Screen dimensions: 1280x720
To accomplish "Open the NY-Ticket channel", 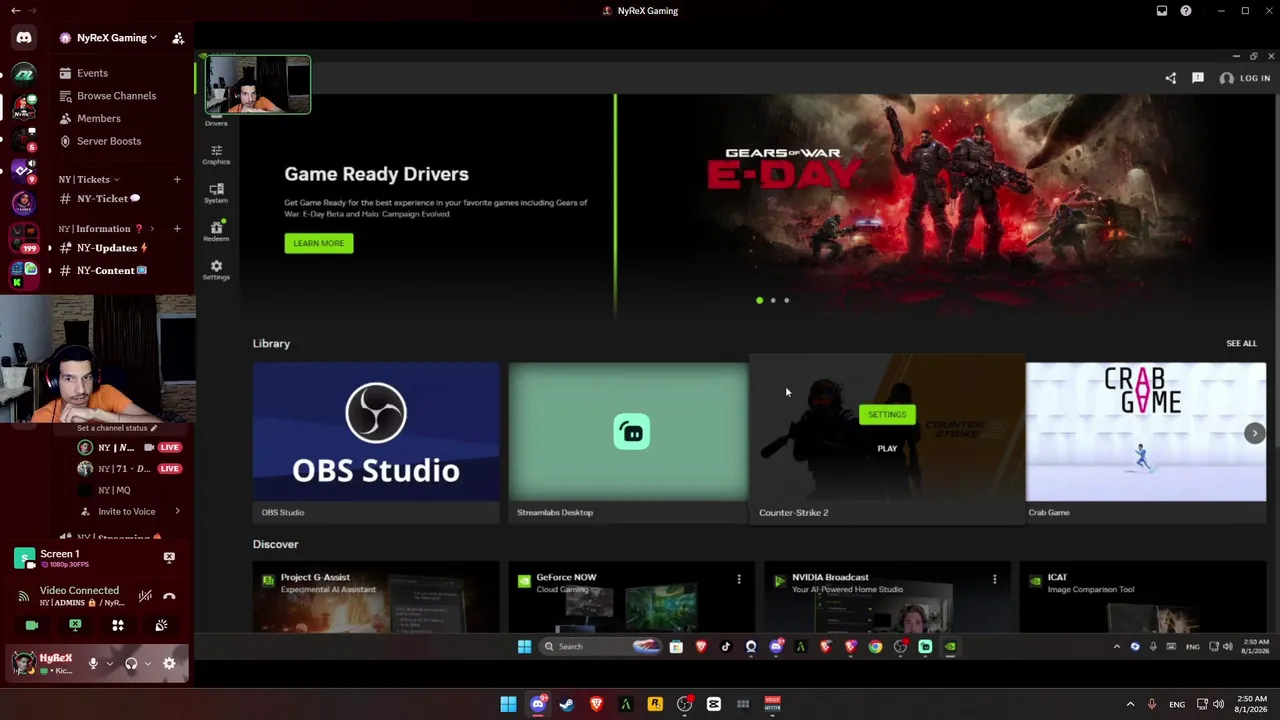I will pyautogui.click(x=108, y=199).
